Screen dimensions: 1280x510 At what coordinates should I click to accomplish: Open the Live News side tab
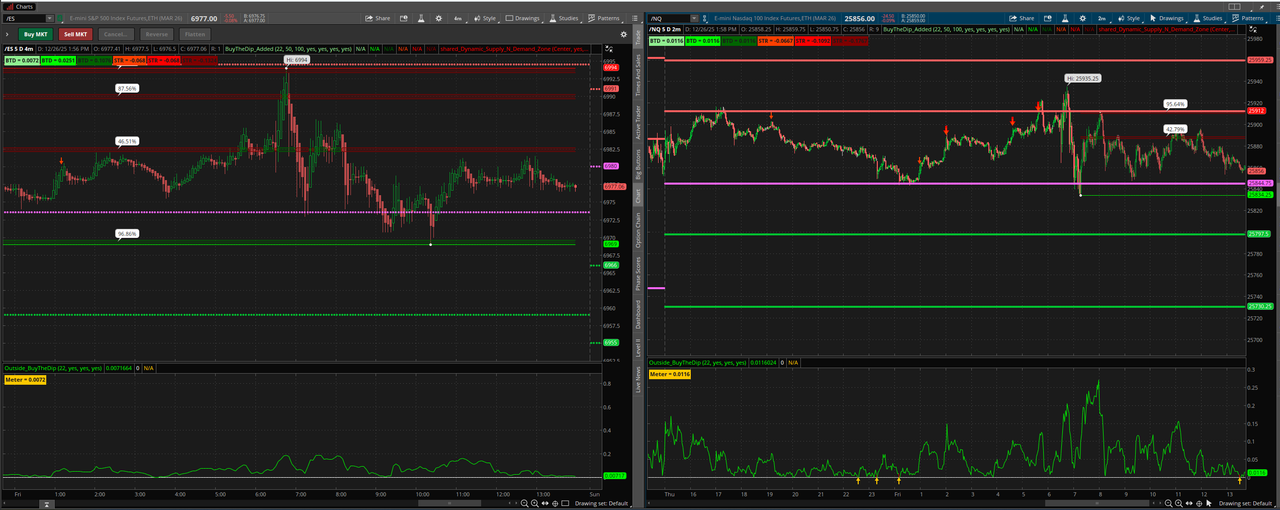(x=638, y=380)
